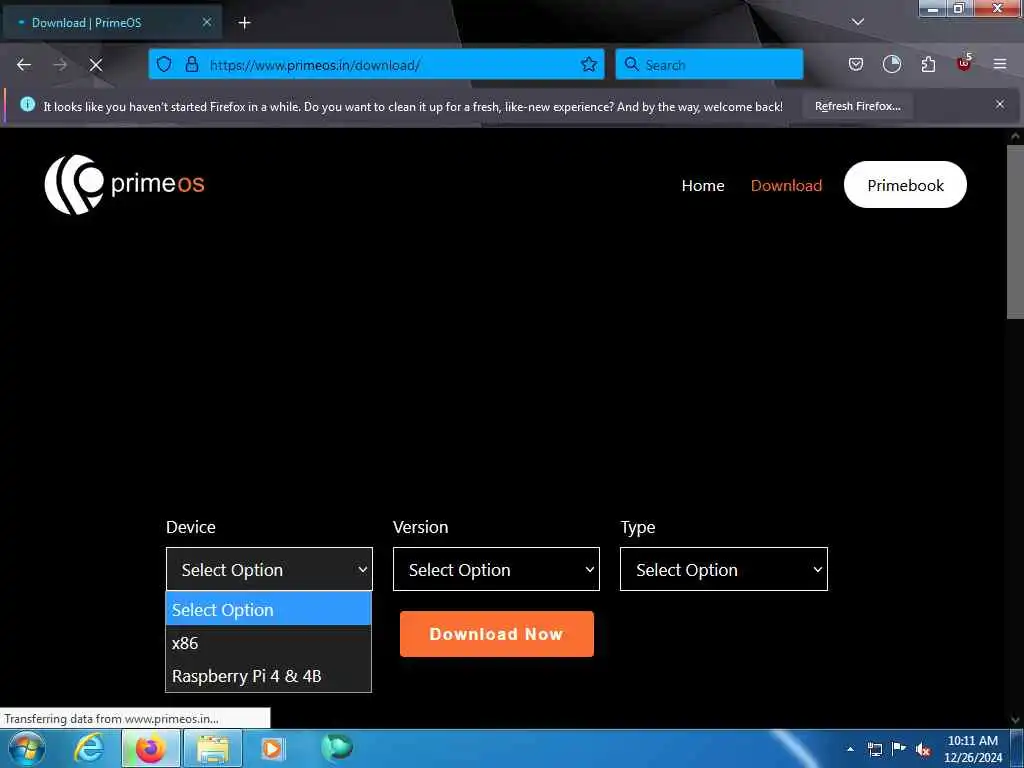Screen dimensions: 1024x768
Task: Open the Version dropdown
Action: [x=496, y=569]
